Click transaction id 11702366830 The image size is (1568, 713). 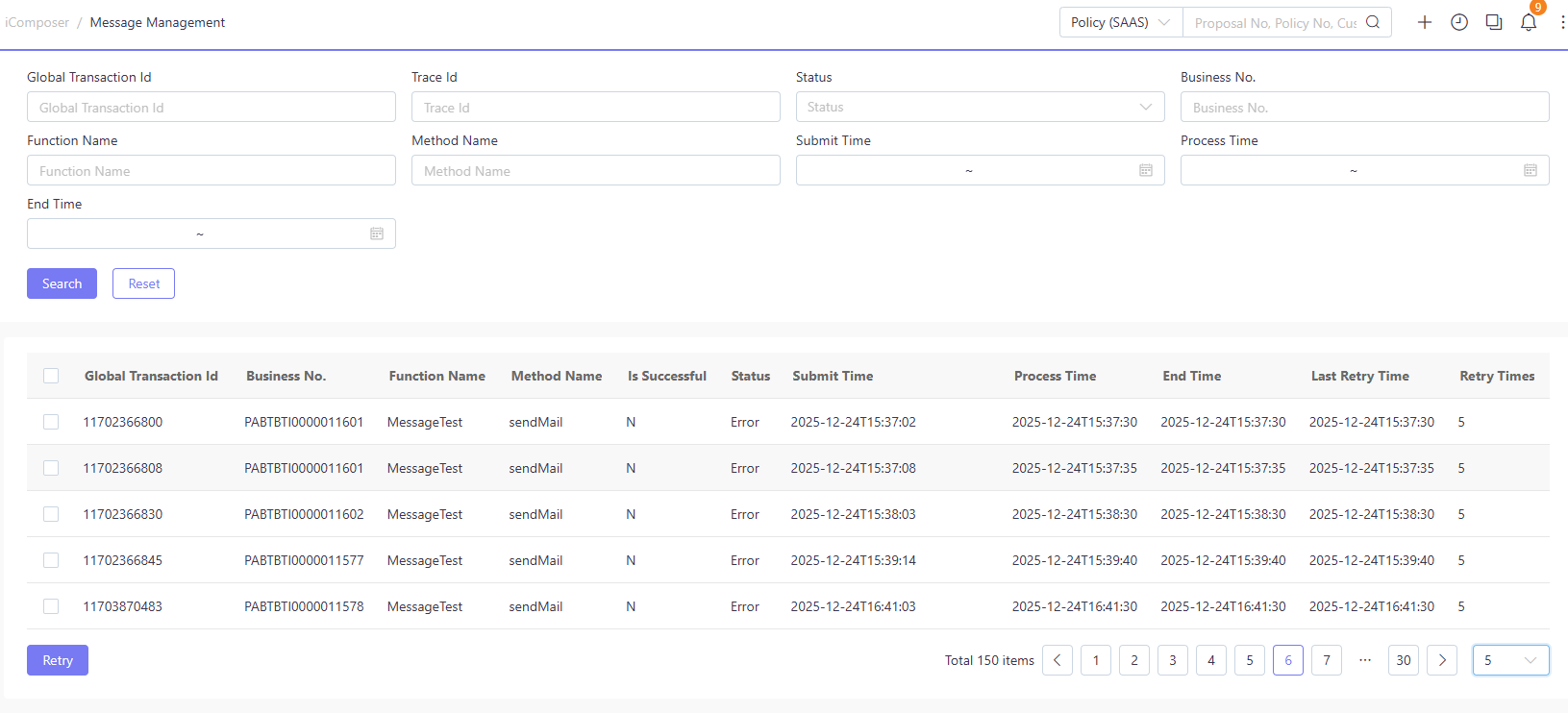(x=122, y=514)
